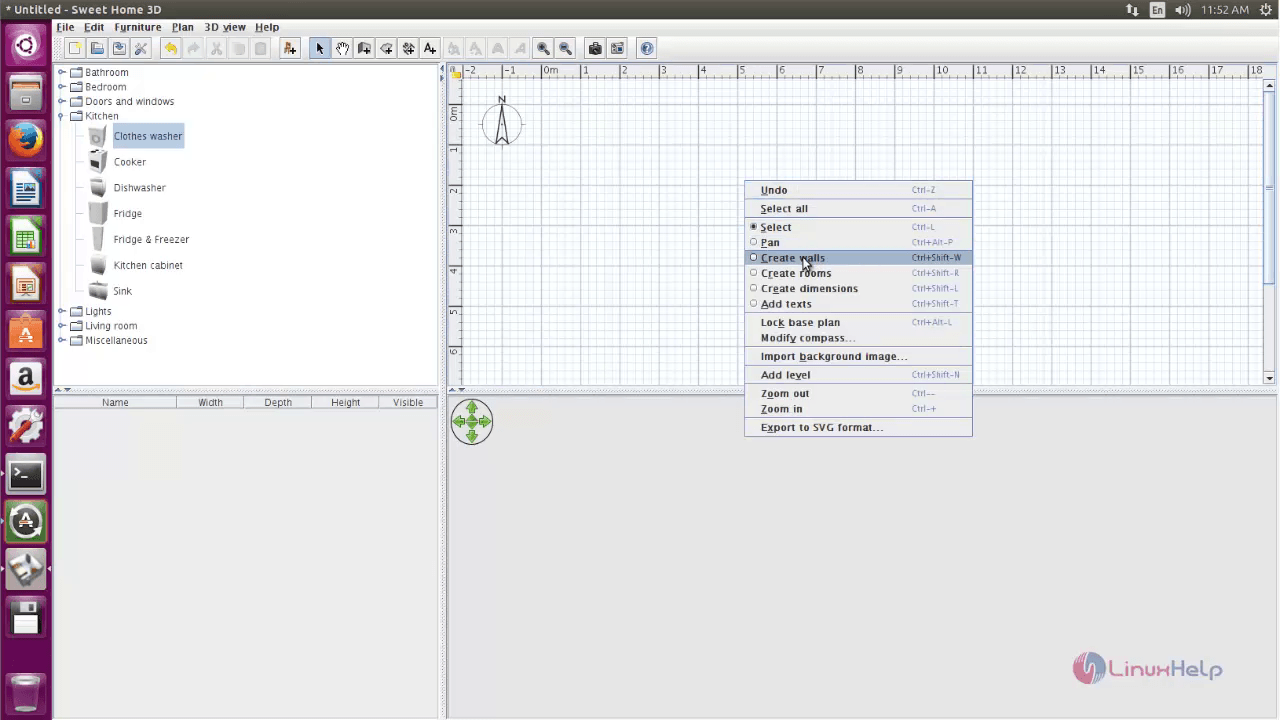Click the Add furniture to home icon
The image size is (1280, 720).
(x=290, y=48)
